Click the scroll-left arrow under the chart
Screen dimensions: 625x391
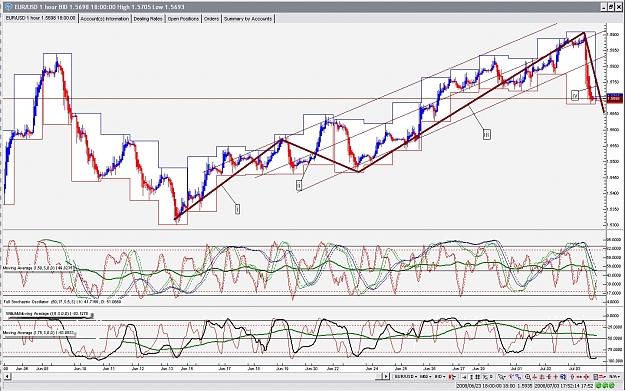[x=7, y=377]
